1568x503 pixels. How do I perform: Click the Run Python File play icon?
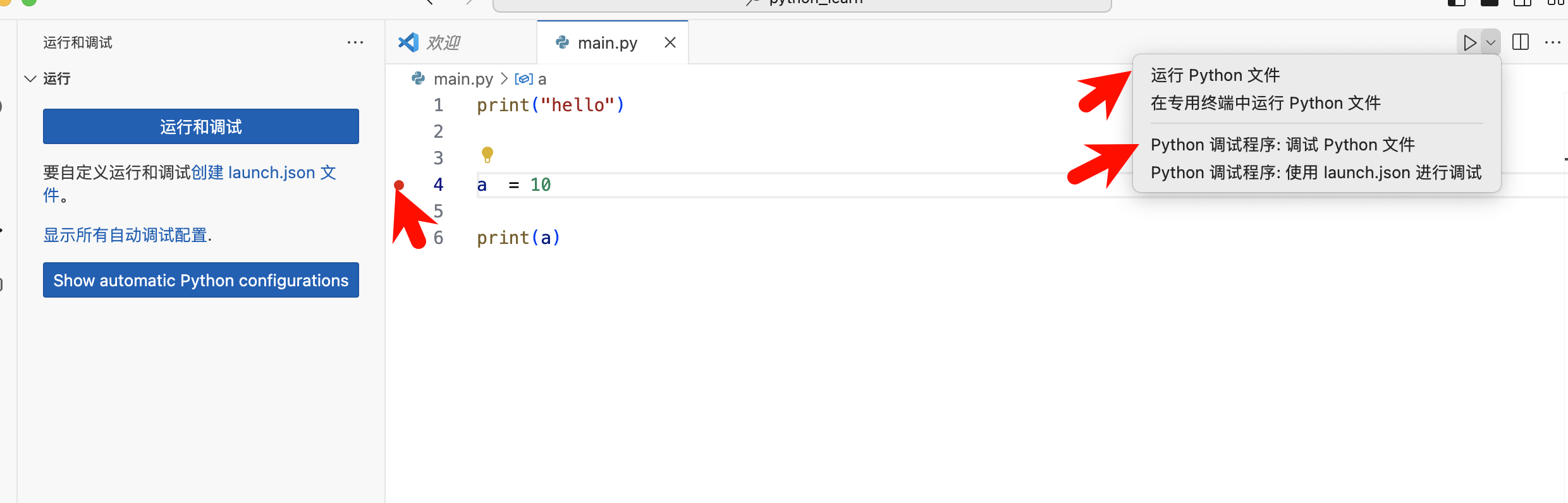coord(1470,43)
